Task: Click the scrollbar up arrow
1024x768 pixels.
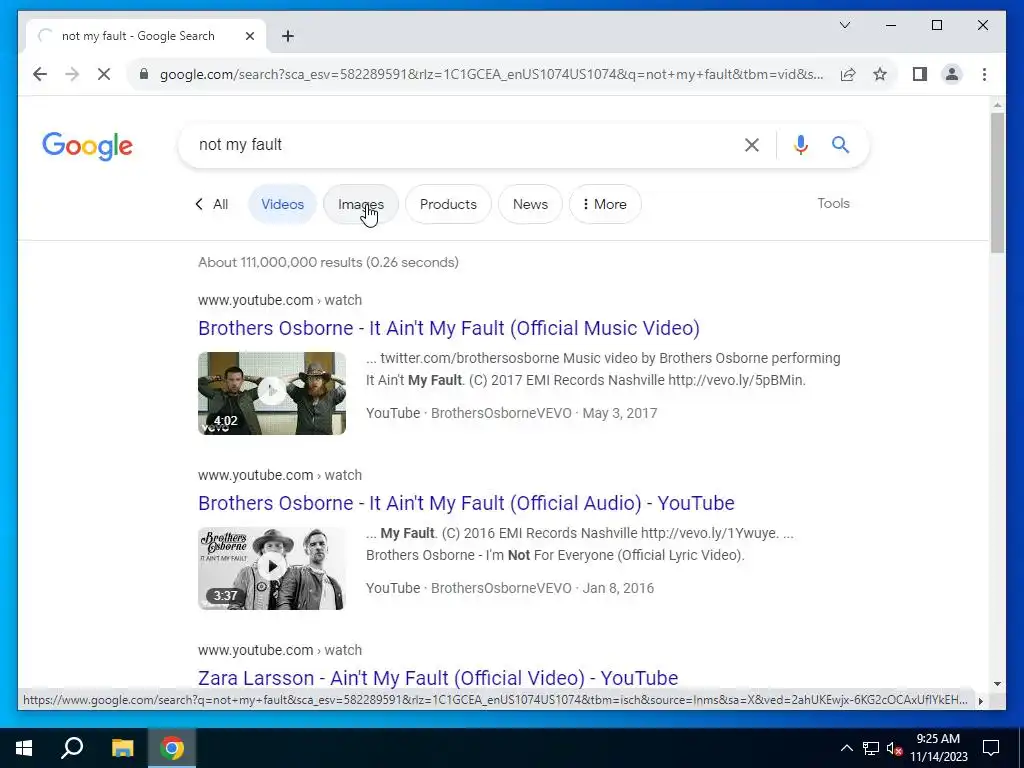Action: (x=997, y=104)
